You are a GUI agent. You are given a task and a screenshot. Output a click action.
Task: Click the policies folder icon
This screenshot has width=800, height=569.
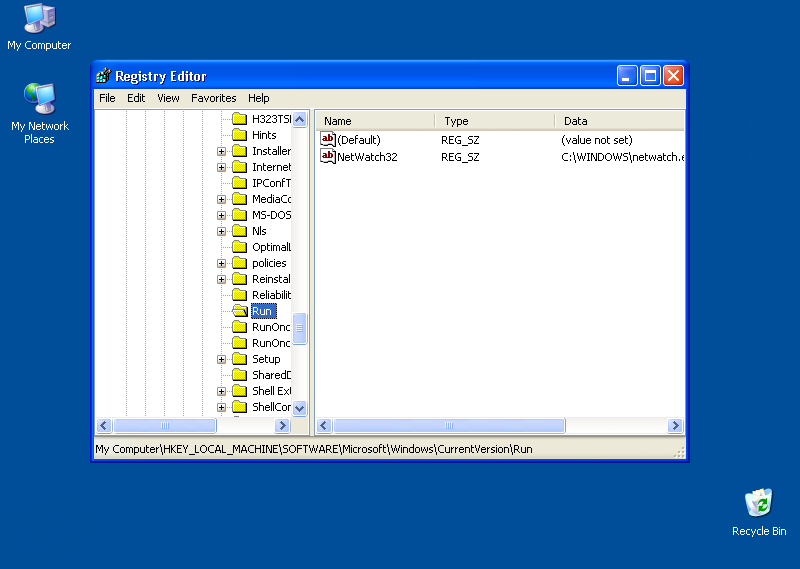tap(239, 263)
